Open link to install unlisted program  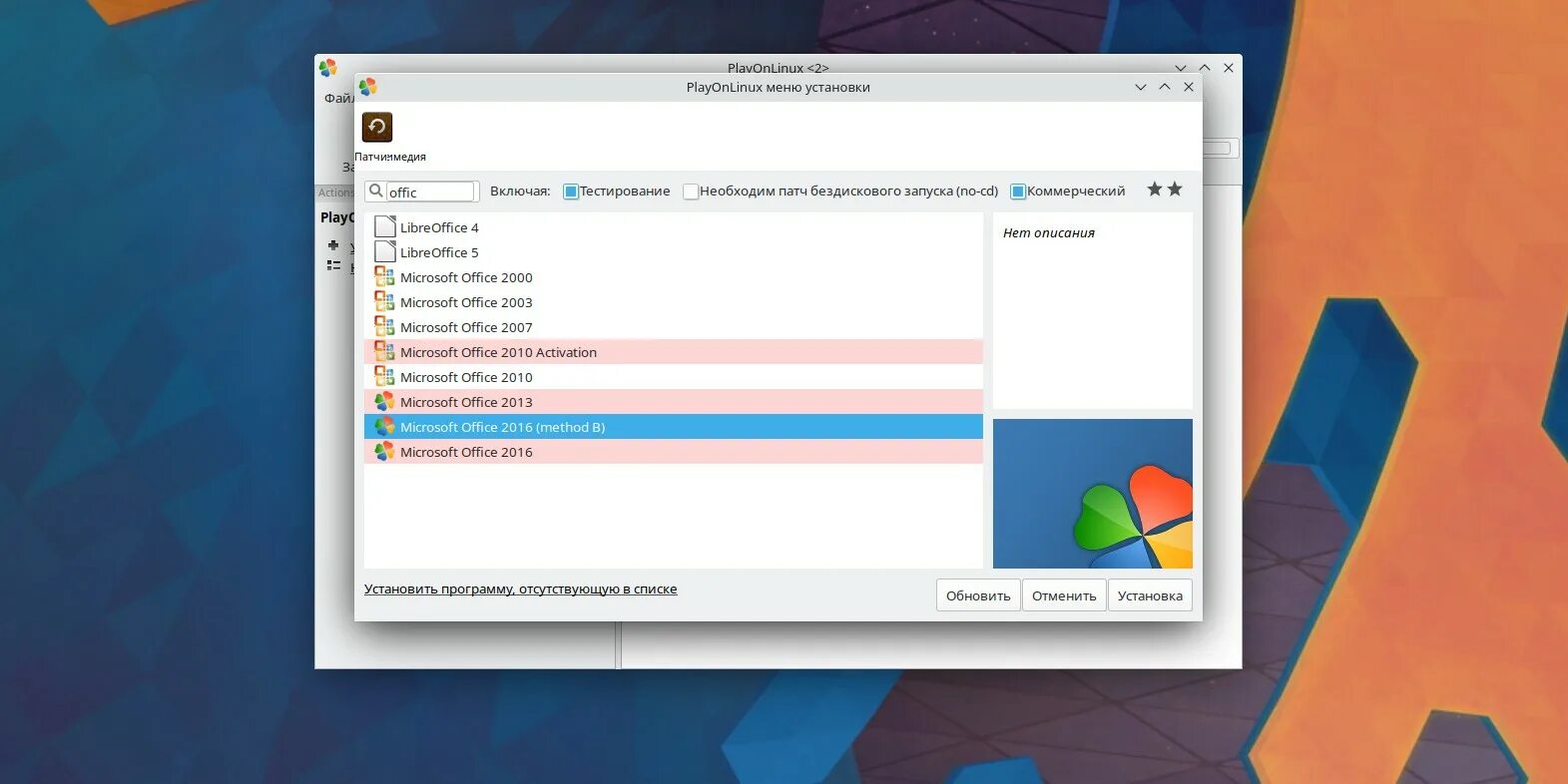[520, 589]
